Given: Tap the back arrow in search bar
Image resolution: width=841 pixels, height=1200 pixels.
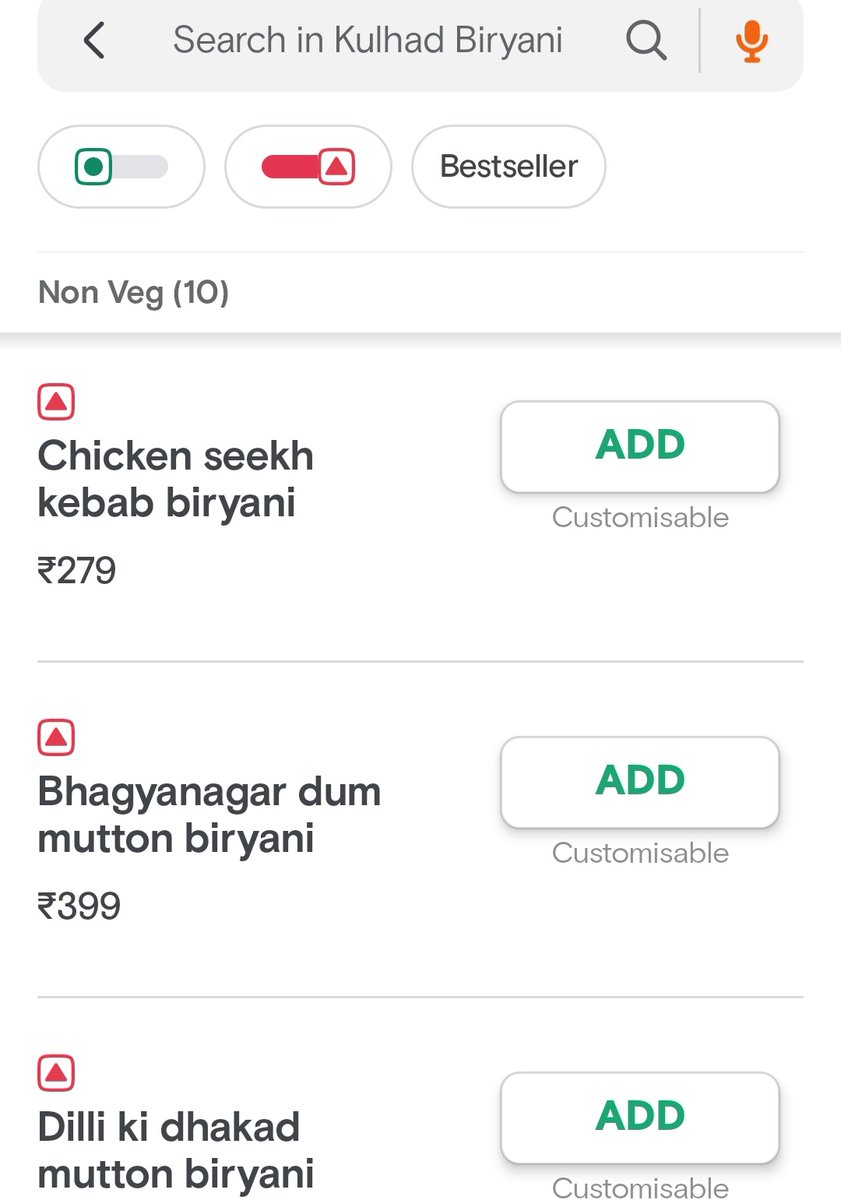Looking at the screenshot, I should [x=94, y=41].
